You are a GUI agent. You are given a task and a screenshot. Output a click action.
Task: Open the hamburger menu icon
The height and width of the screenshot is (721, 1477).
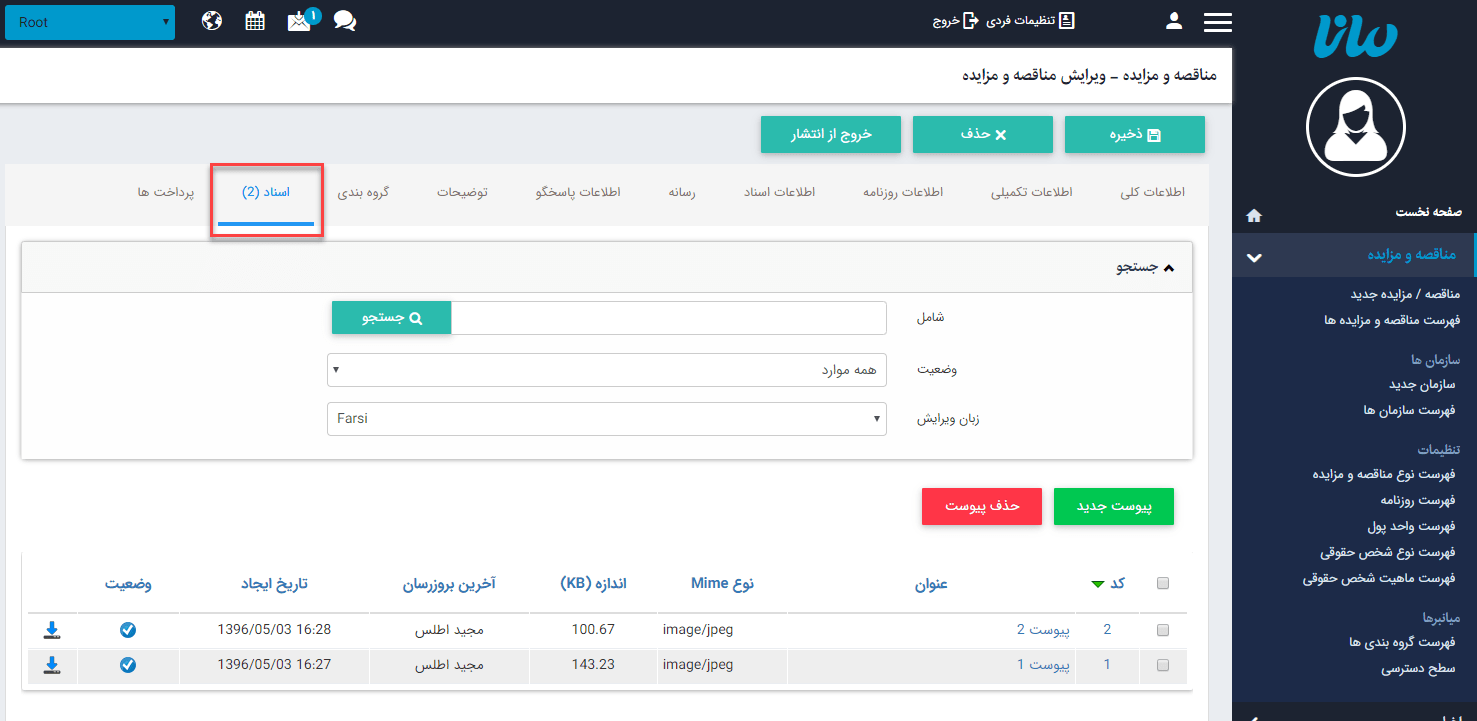(x=1218, y=20)
